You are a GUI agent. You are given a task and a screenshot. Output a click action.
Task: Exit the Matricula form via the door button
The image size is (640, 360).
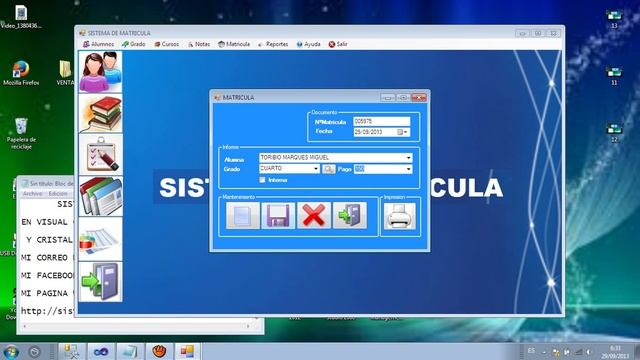pos(350,216)
